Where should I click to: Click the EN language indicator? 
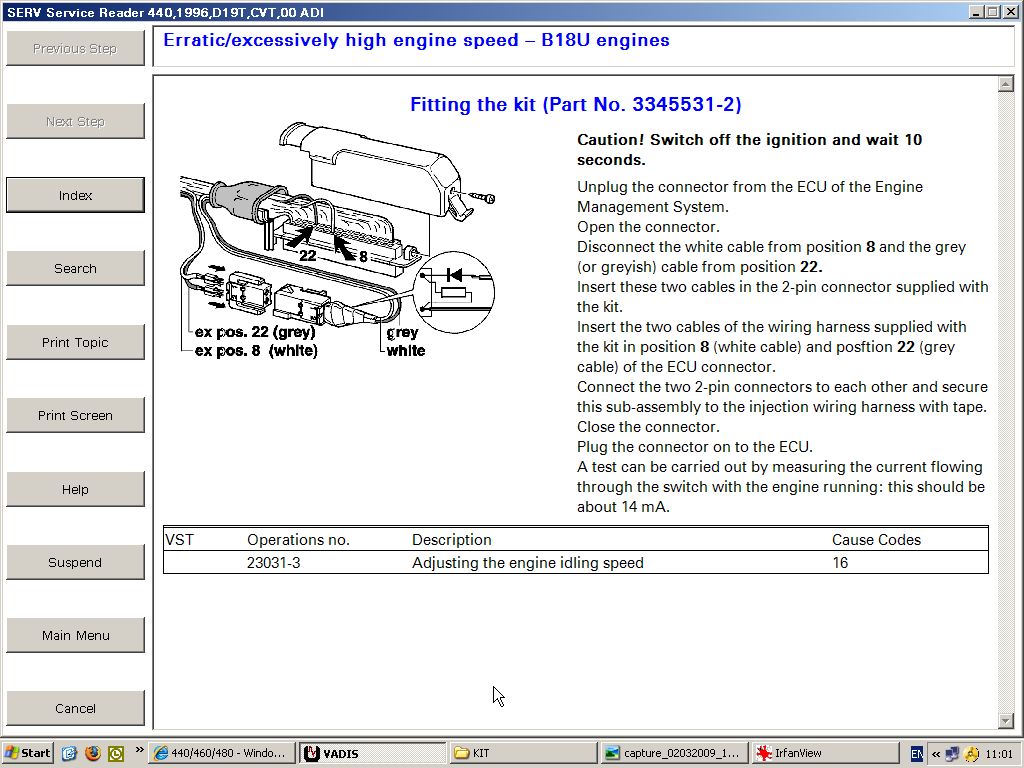[x=917, y=754]
